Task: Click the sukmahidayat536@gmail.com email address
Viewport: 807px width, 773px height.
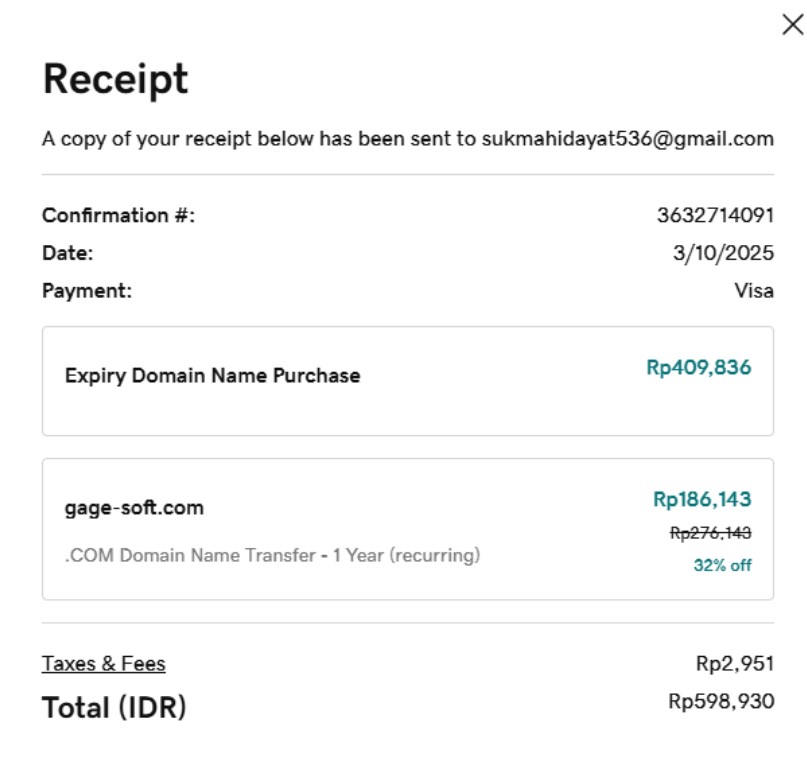Action: pos(627,139)
